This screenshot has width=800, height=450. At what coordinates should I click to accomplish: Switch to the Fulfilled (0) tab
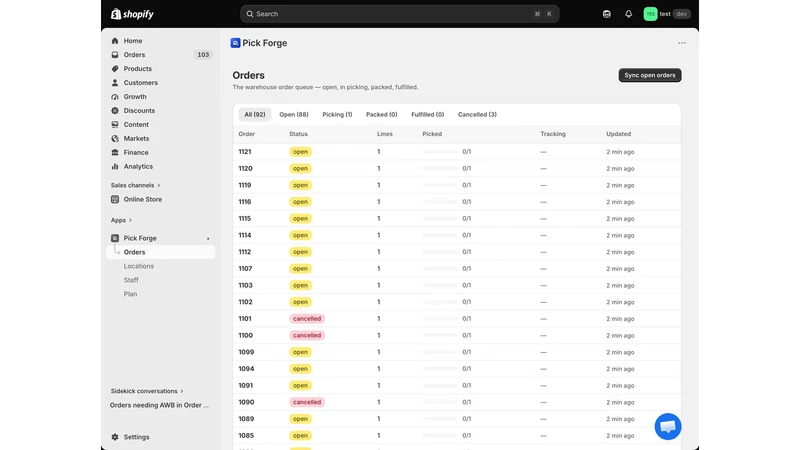pyautogui.click(x=428, y=114)
